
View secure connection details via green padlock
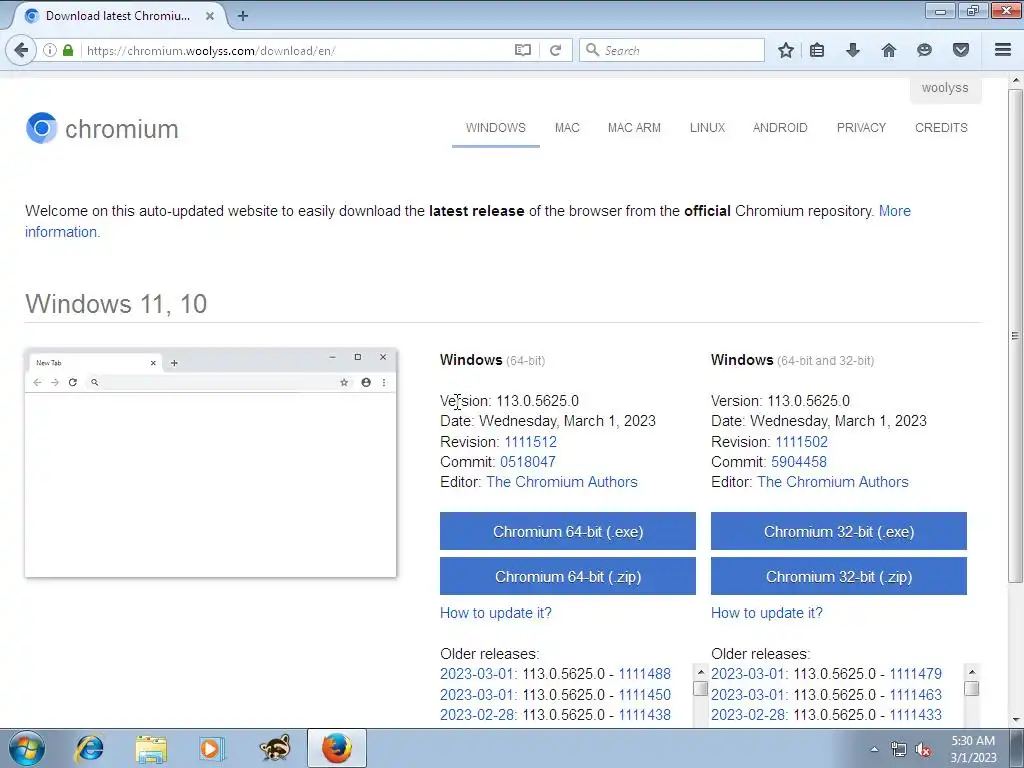[68, 50]
